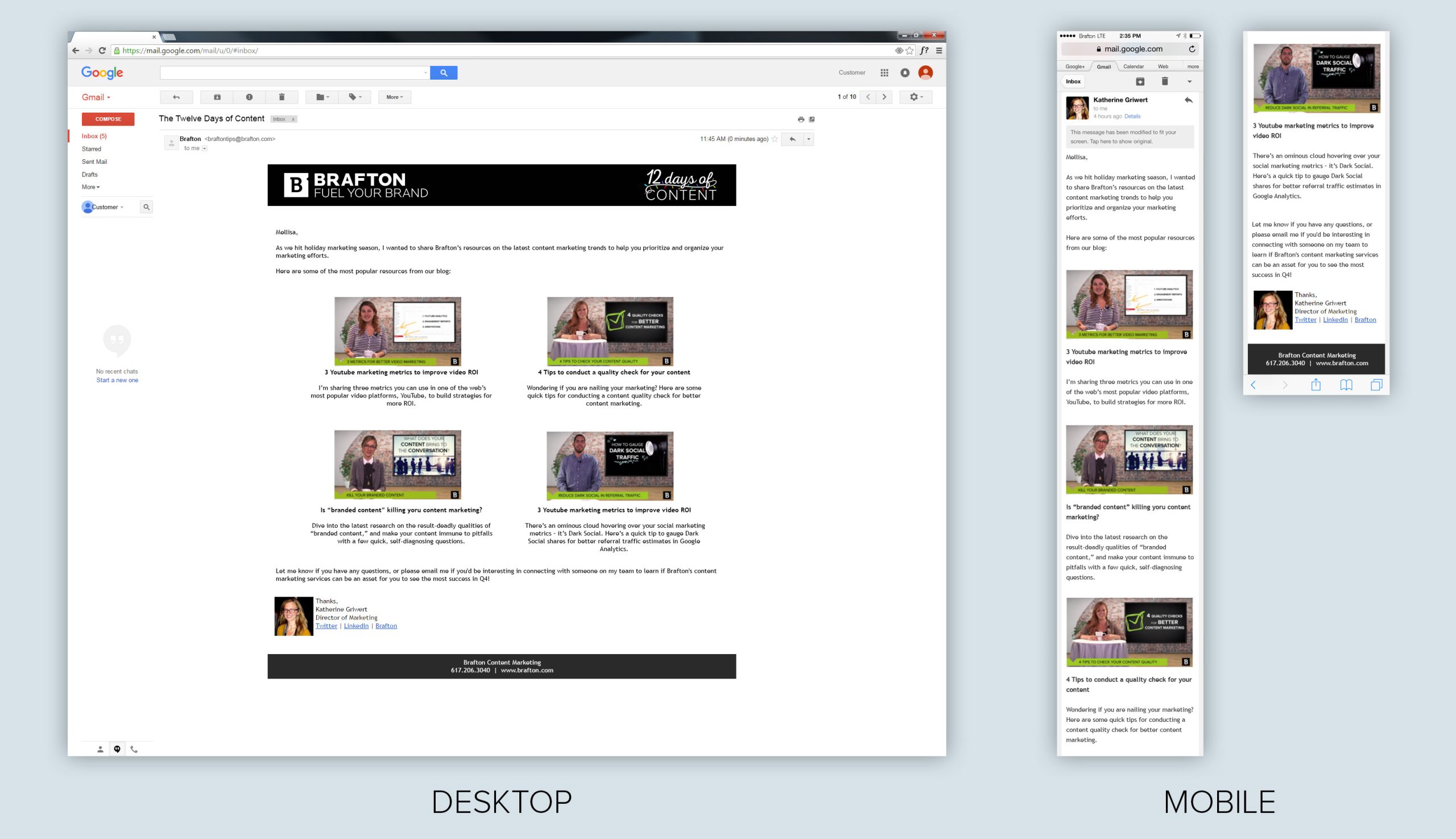
Task: Go to the newer message arrow
Action: tap(868, 97)
